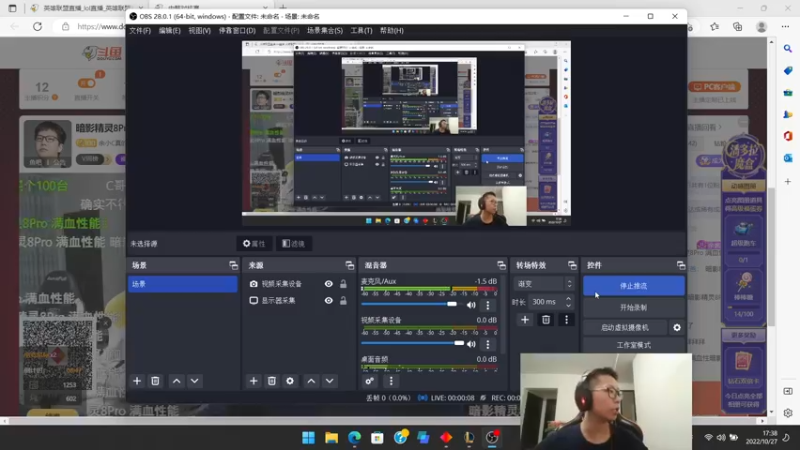
Task: Move source up arrow in Sources panel
Action: (x=311, y=381)
